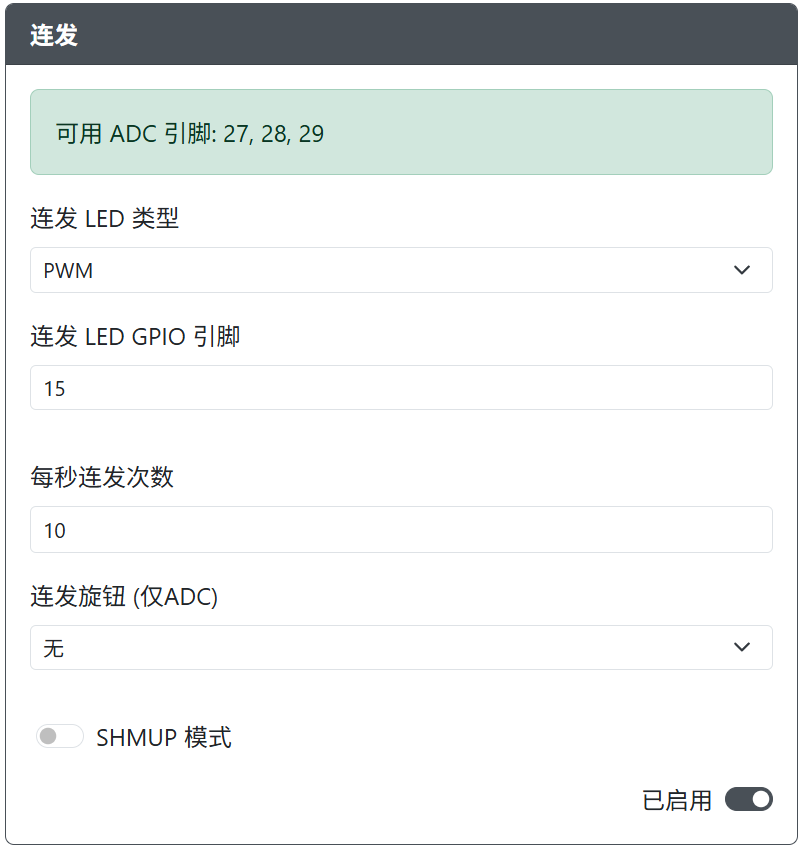Viewport: 803px width, 849px height.
Task: Click the value 15 in the GPIO field
Action: click(55, 389)
